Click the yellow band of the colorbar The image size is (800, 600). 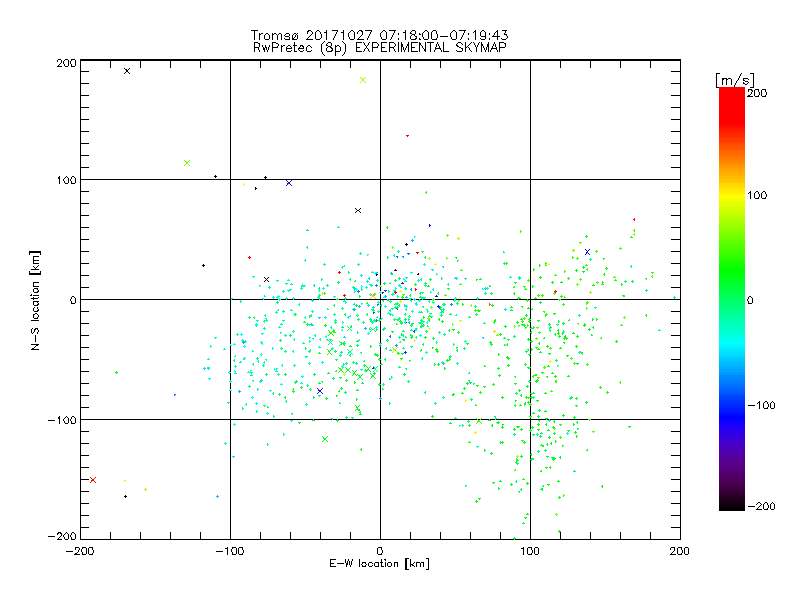(x=732, y=196)
